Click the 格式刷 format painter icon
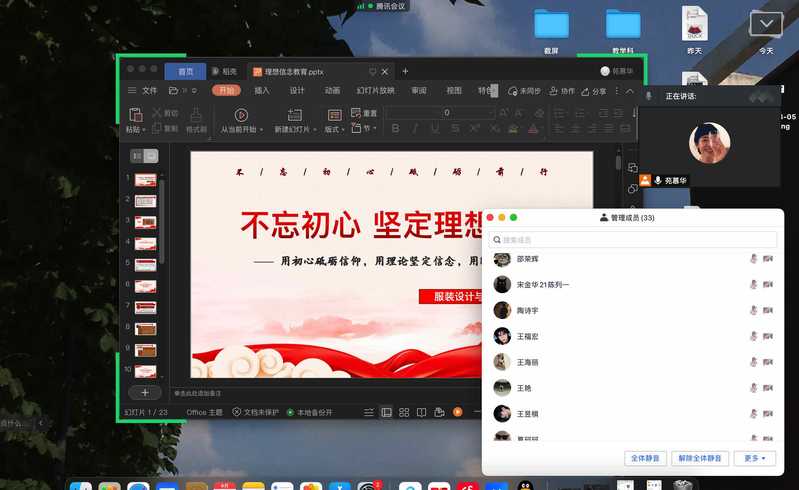Viewport: 799px width, 490px height. click(196, 114)
